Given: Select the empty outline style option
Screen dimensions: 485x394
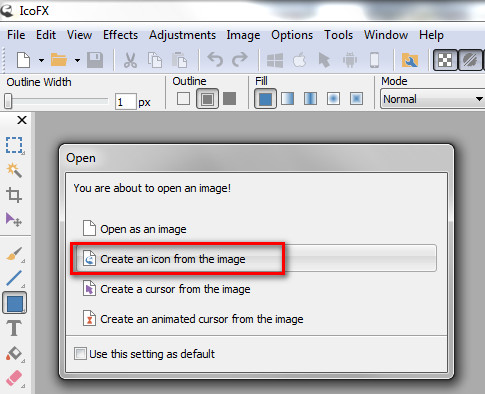Looking at the screenshot, I should (183, 99).
